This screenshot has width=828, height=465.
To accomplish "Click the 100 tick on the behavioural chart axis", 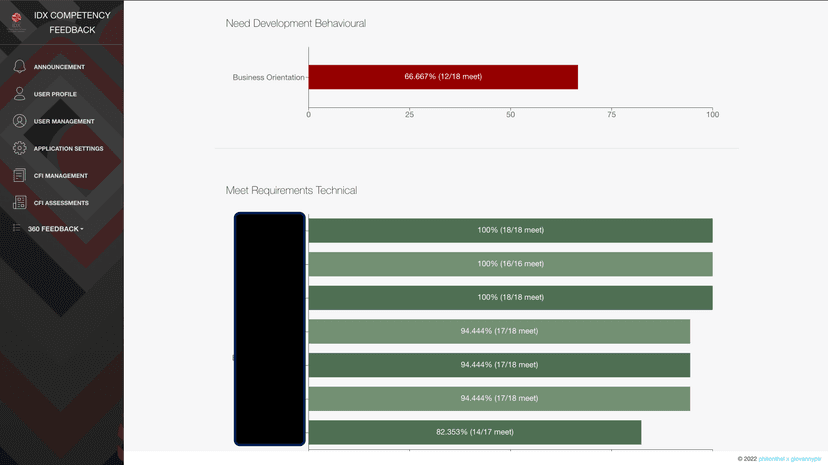I will pos(712,115).
